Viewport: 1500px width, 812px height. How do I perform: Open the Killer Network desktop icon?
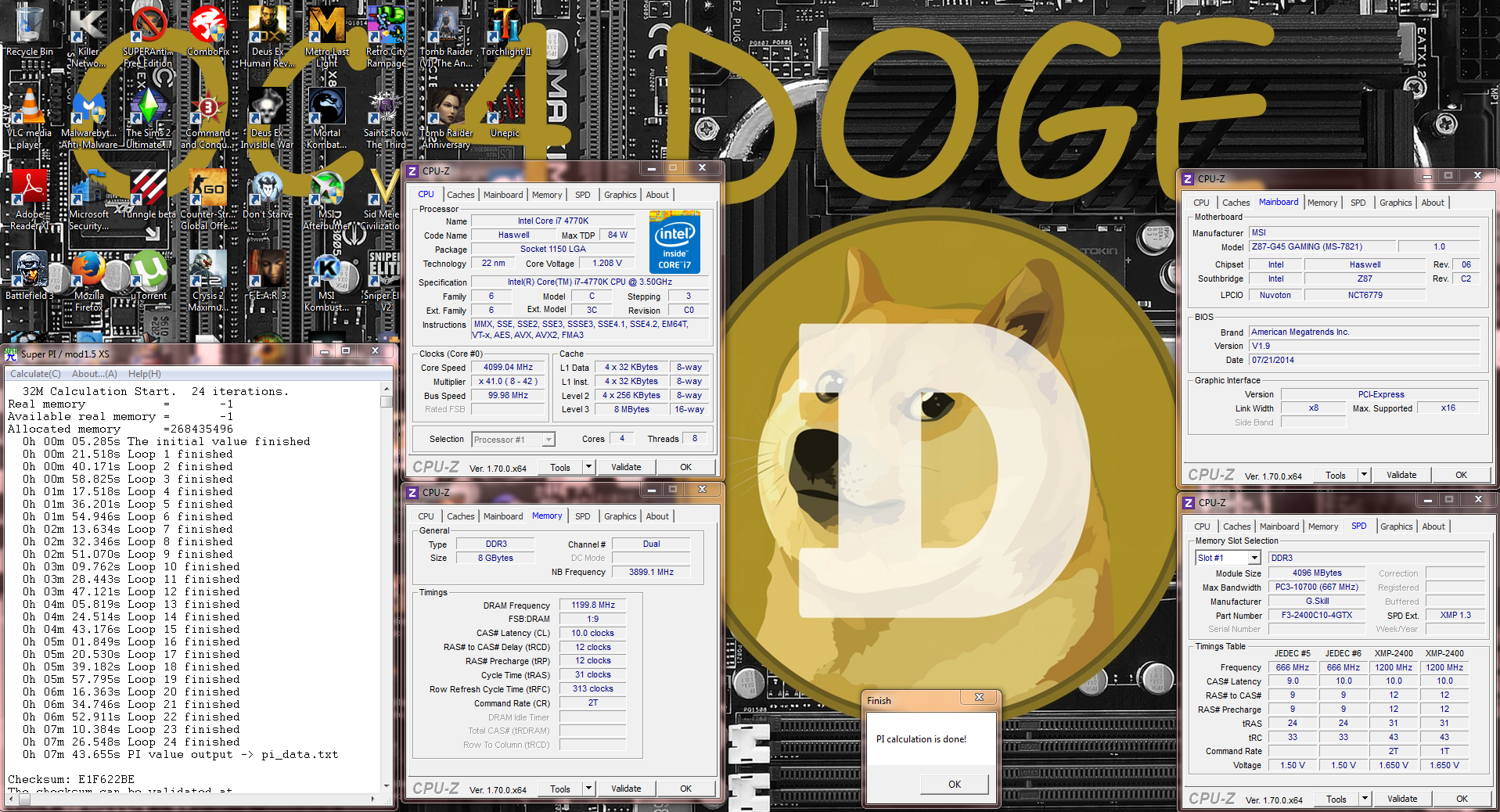click(x=88, y=36)
